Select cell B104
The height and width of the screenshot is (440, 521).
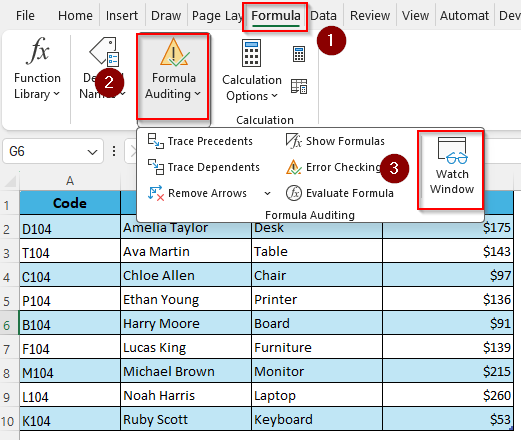click(70, 324)
